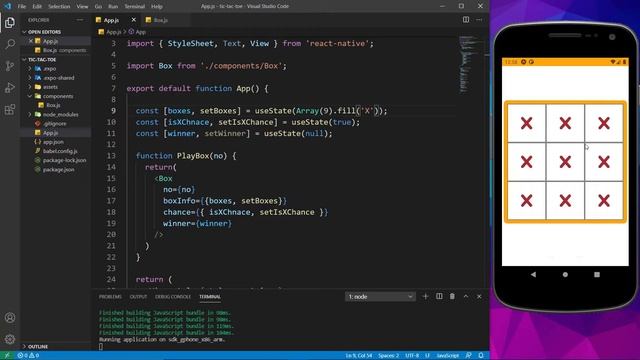Switch to the Debug Console tab
Image resolution: width=640 pixels, height=360 pixels.
(x=173, y=297)
